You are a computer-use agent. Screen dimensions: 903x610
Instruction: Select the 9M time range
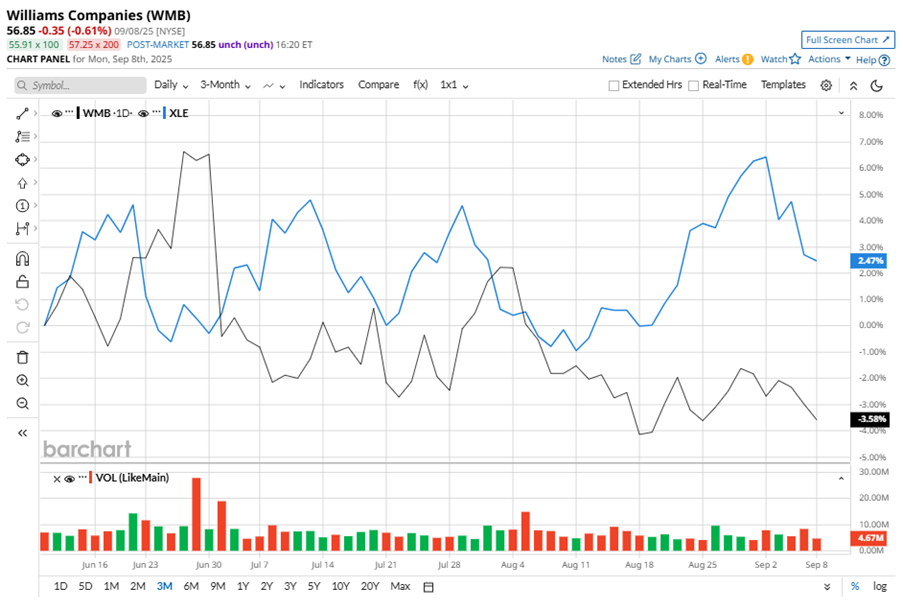click(x=217, y=586)
